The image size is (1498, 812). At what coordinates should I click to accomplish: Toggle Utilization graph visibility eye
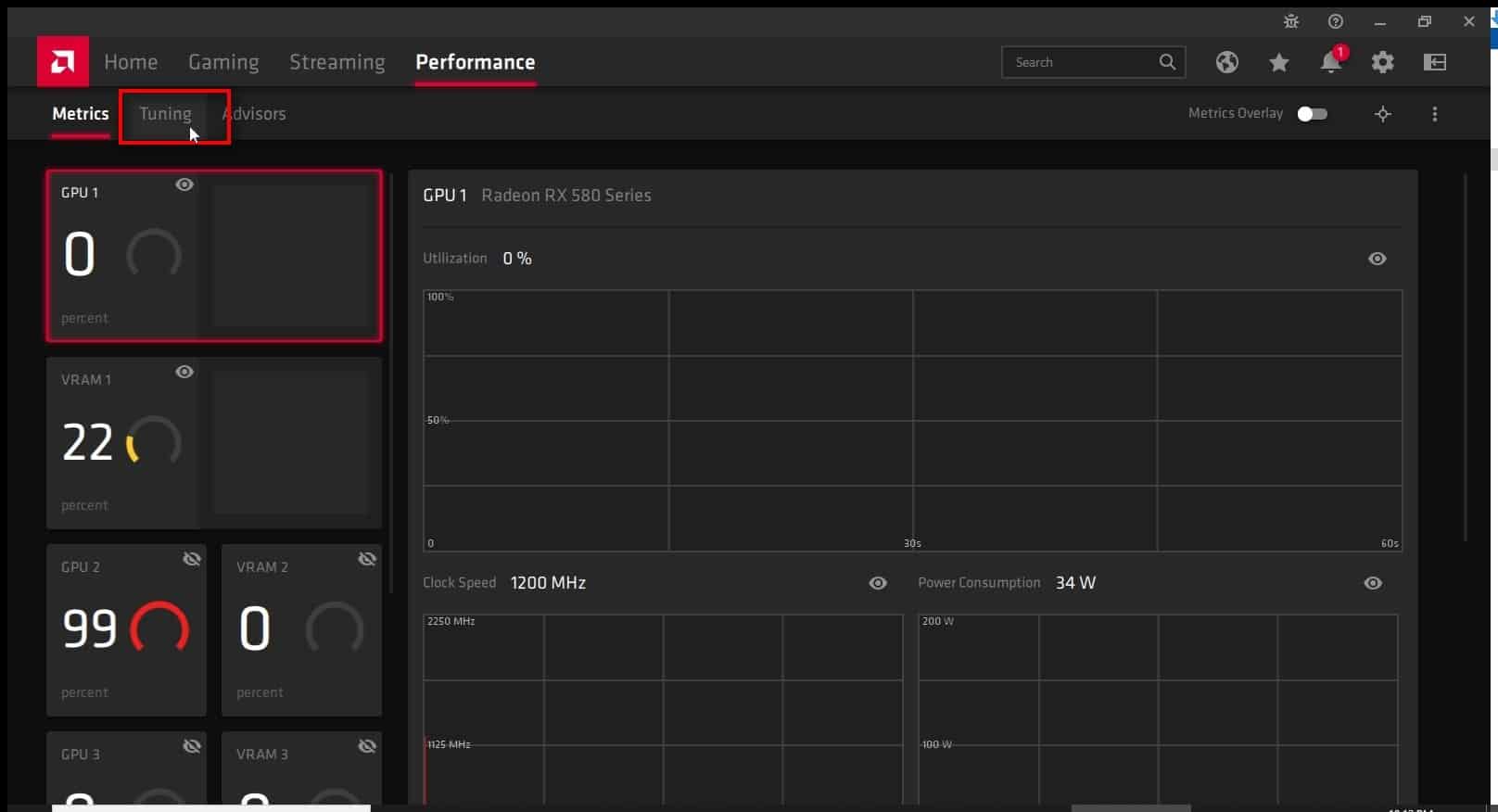[1377, 259]
